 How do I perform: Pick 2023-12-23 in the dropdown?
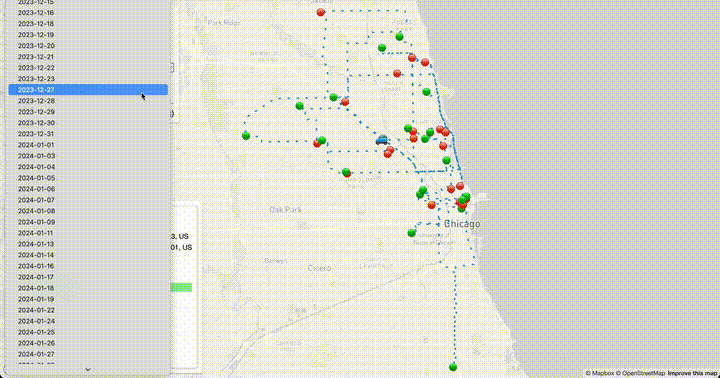88,79
